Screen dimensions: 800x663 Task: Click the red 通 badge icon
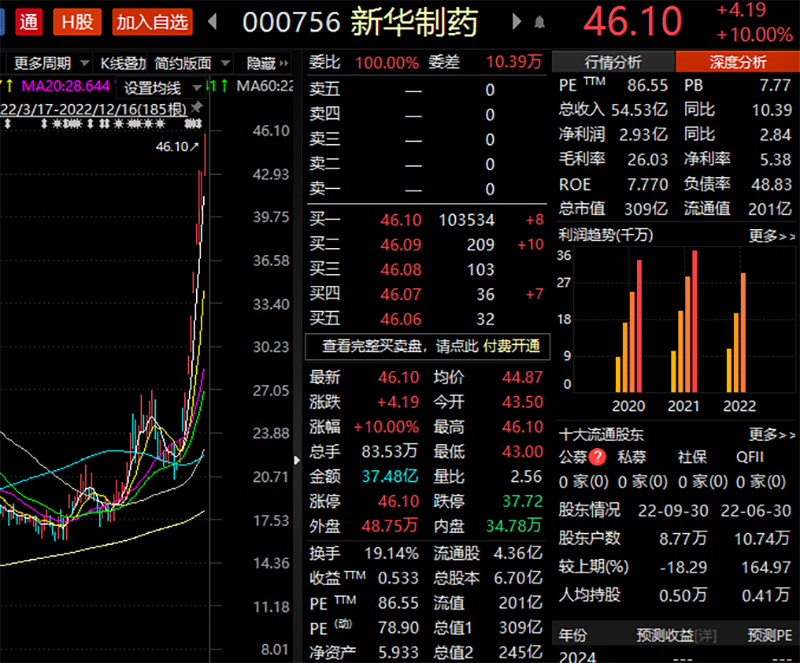pos(29,22)
